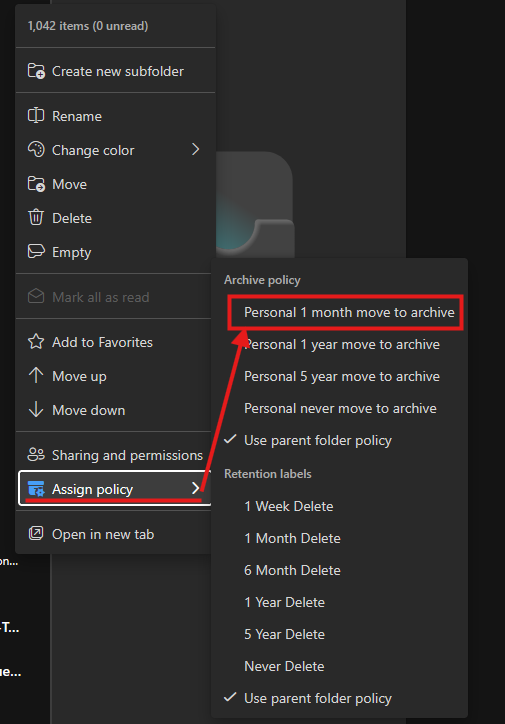Click the Rename folder icon

click(36, 115)
